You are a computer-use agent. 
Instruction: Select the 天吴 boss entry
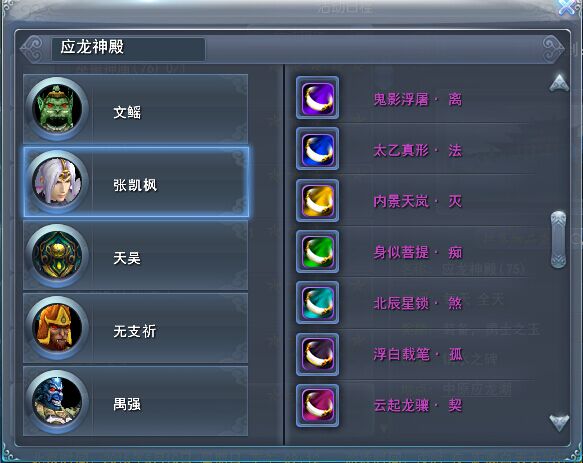point(135,255)
